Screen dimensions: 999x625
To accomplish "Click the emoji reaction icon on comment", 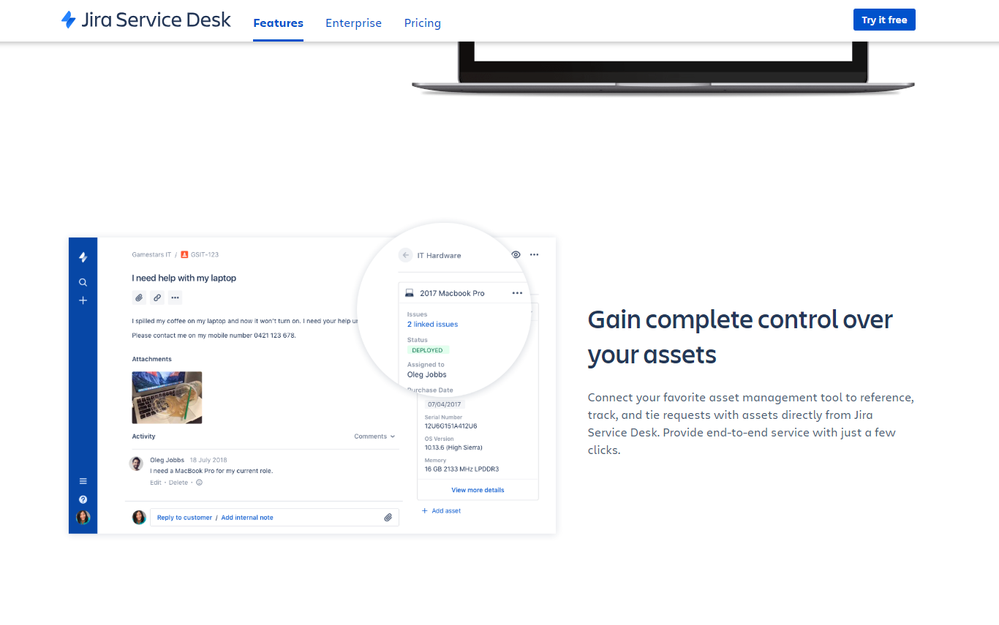I will coord(199,482).
